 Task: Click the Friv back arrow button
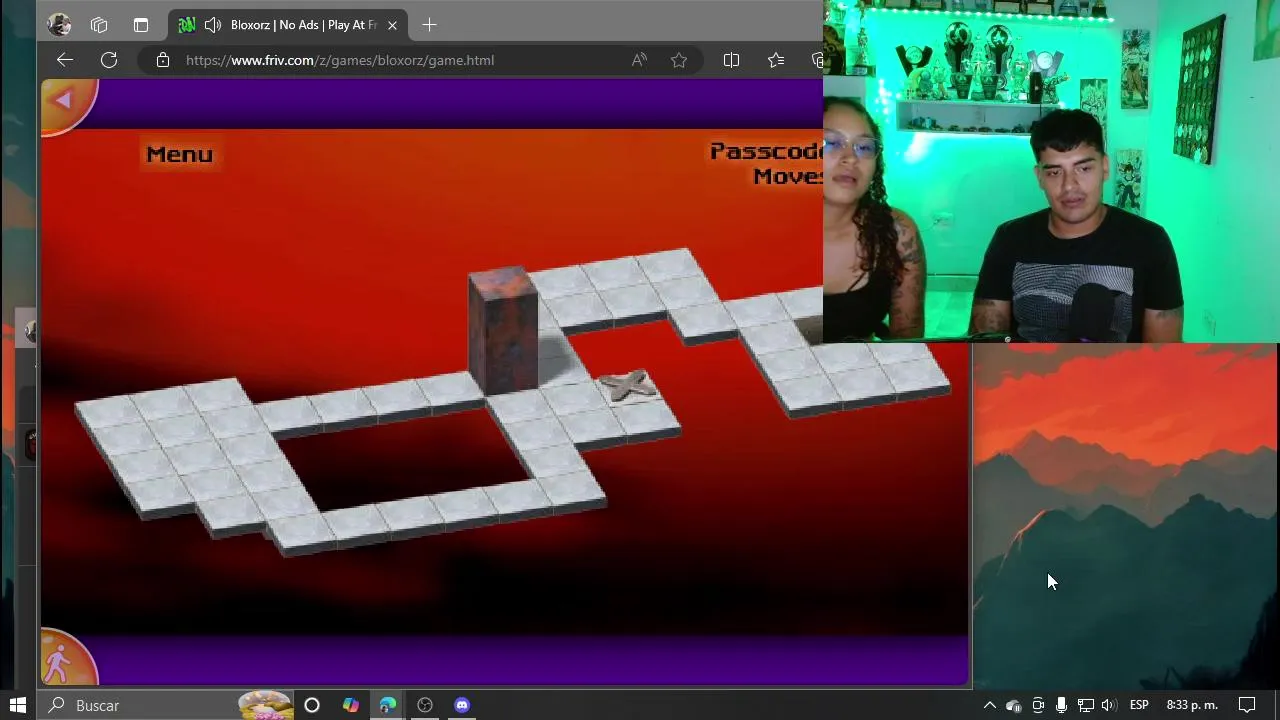66,101
